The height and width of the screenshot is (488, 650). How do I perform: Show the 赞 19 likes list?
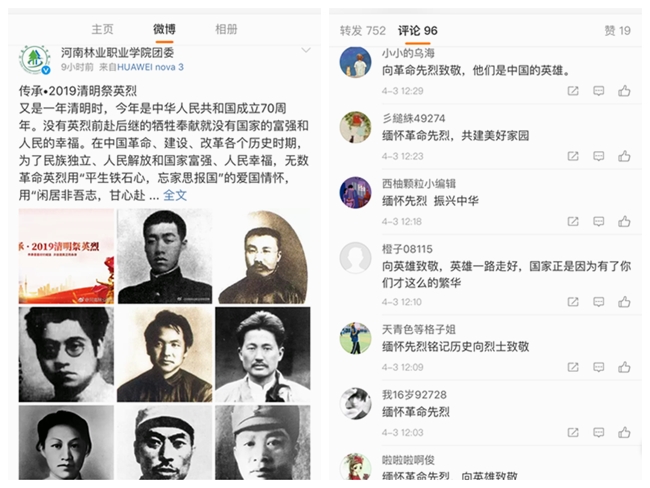click(617, 31)
